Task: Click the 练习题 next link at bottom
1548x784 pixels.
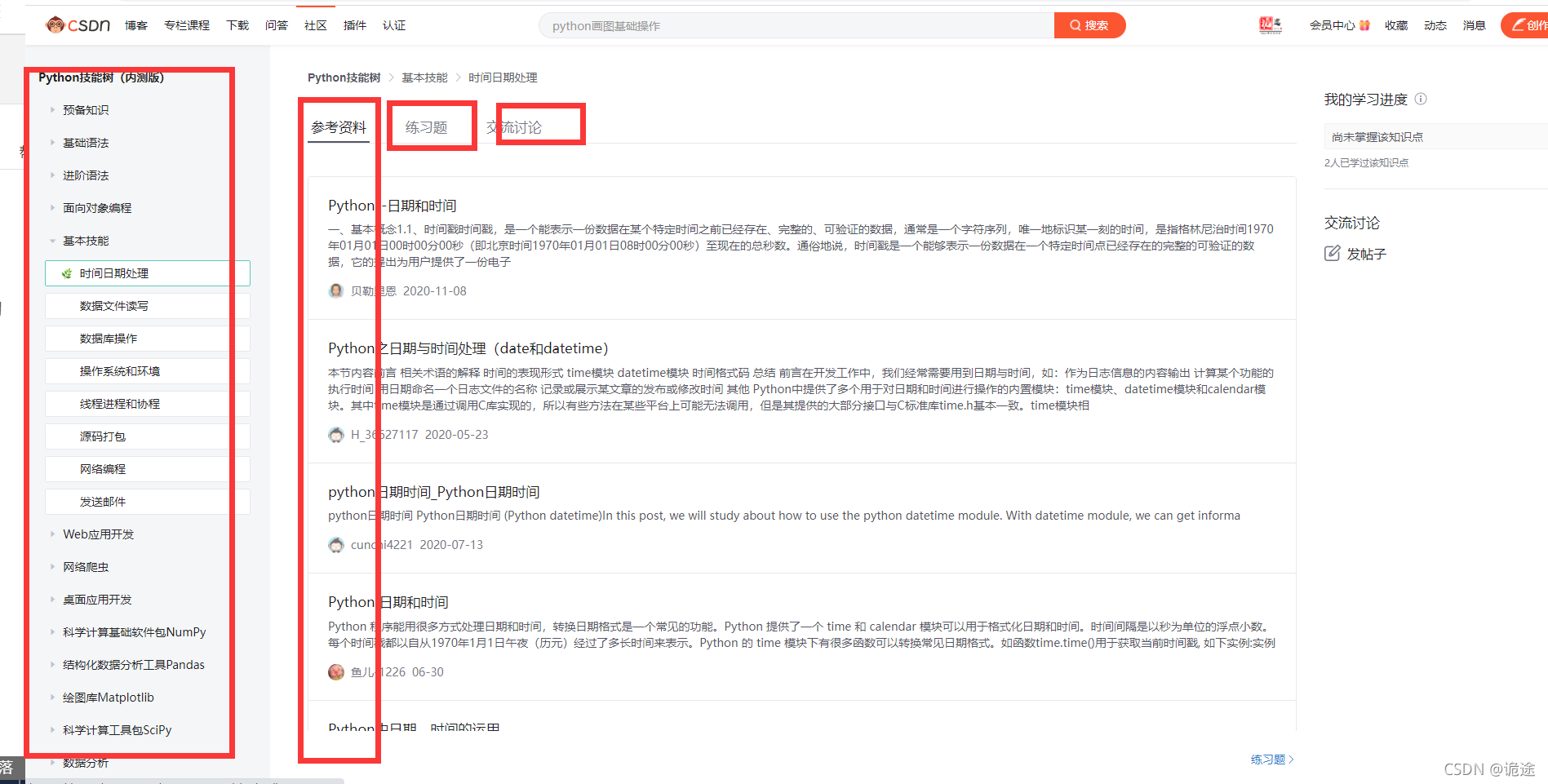Action: tap(1272, 760)
